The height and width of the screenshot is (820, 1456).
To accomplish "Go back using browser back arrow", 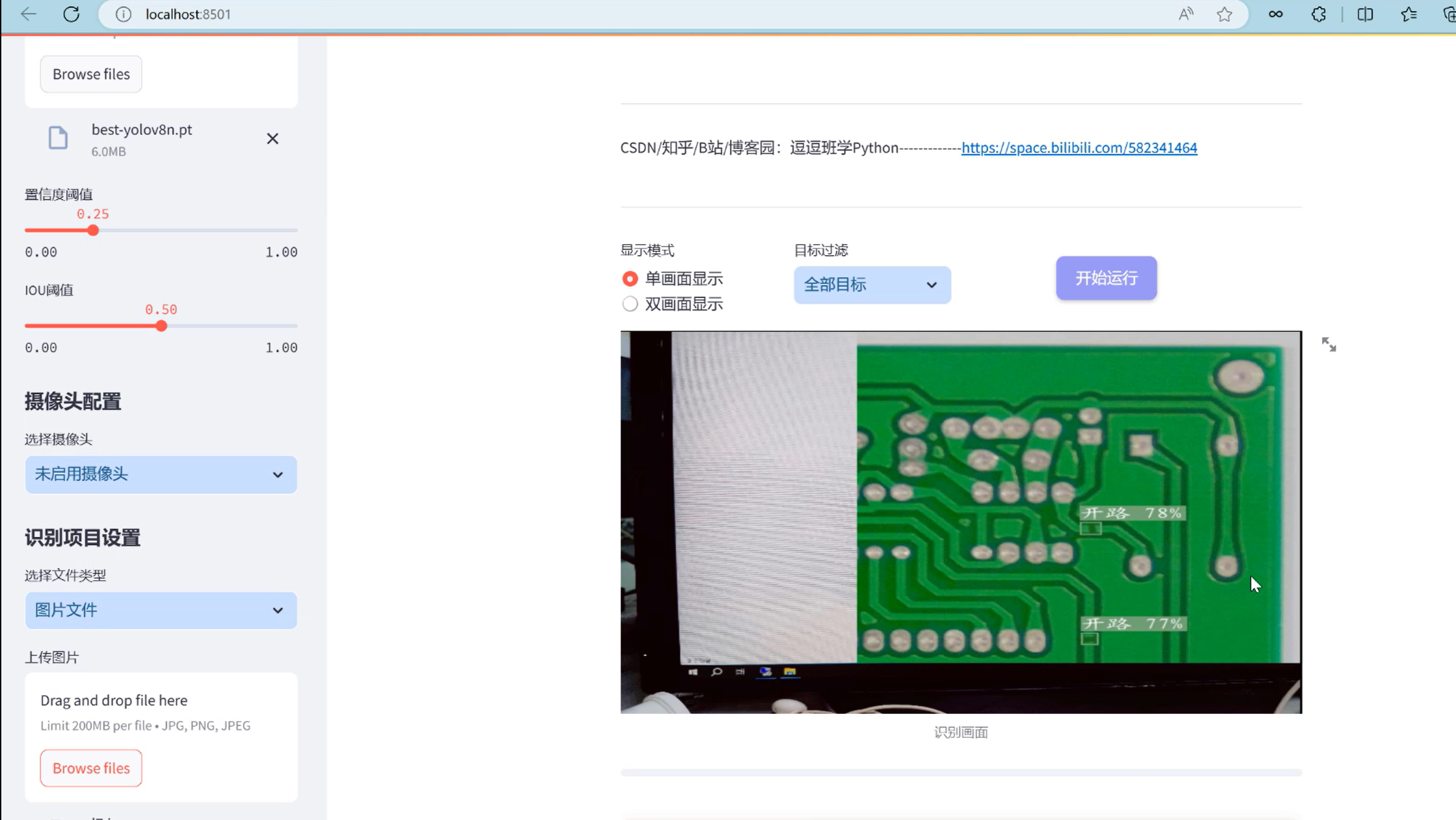I will pos(28,14).
